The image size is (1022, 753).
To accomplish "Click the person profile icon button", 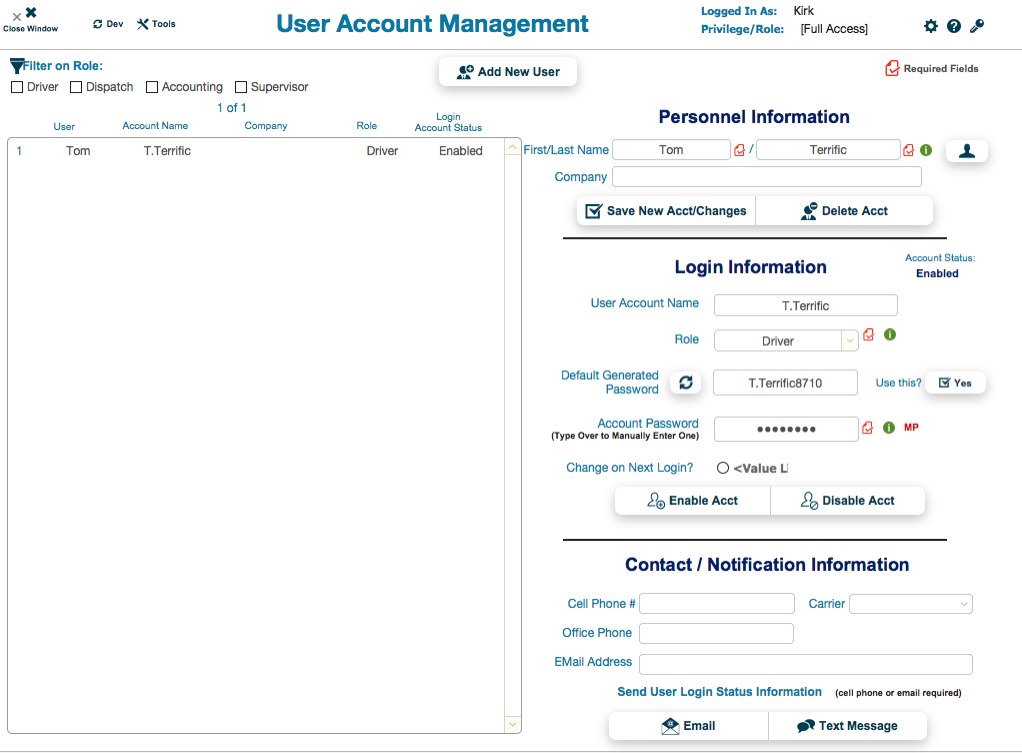I will tap(967, 151).
